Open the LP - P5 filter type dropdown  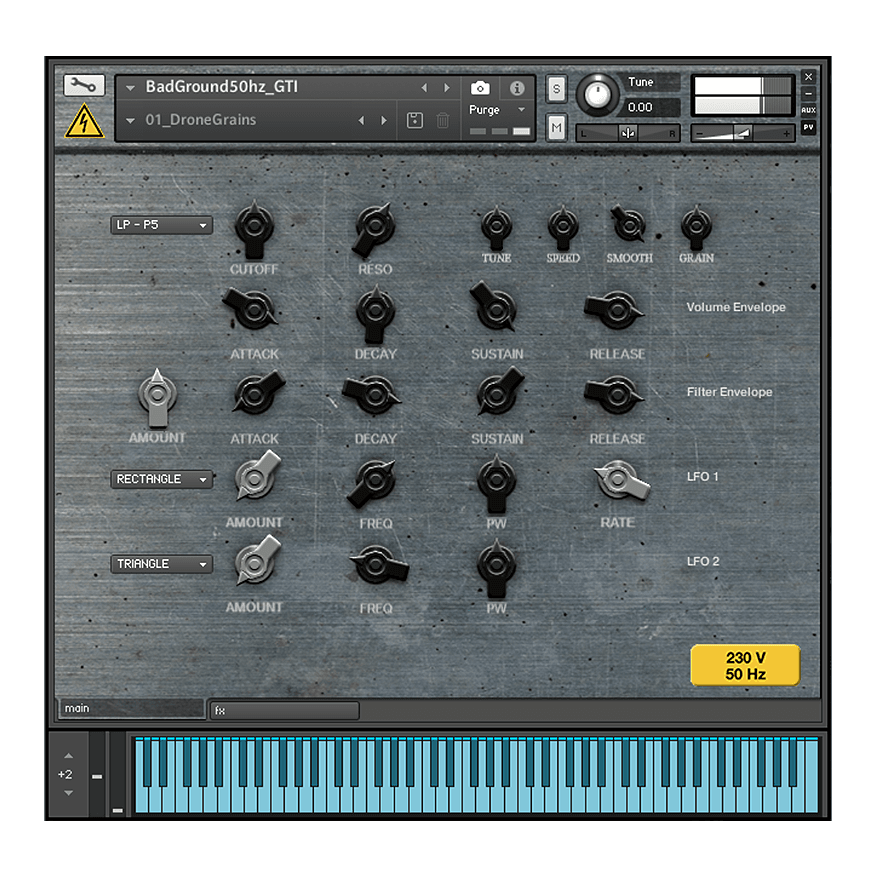coord(161,225)
